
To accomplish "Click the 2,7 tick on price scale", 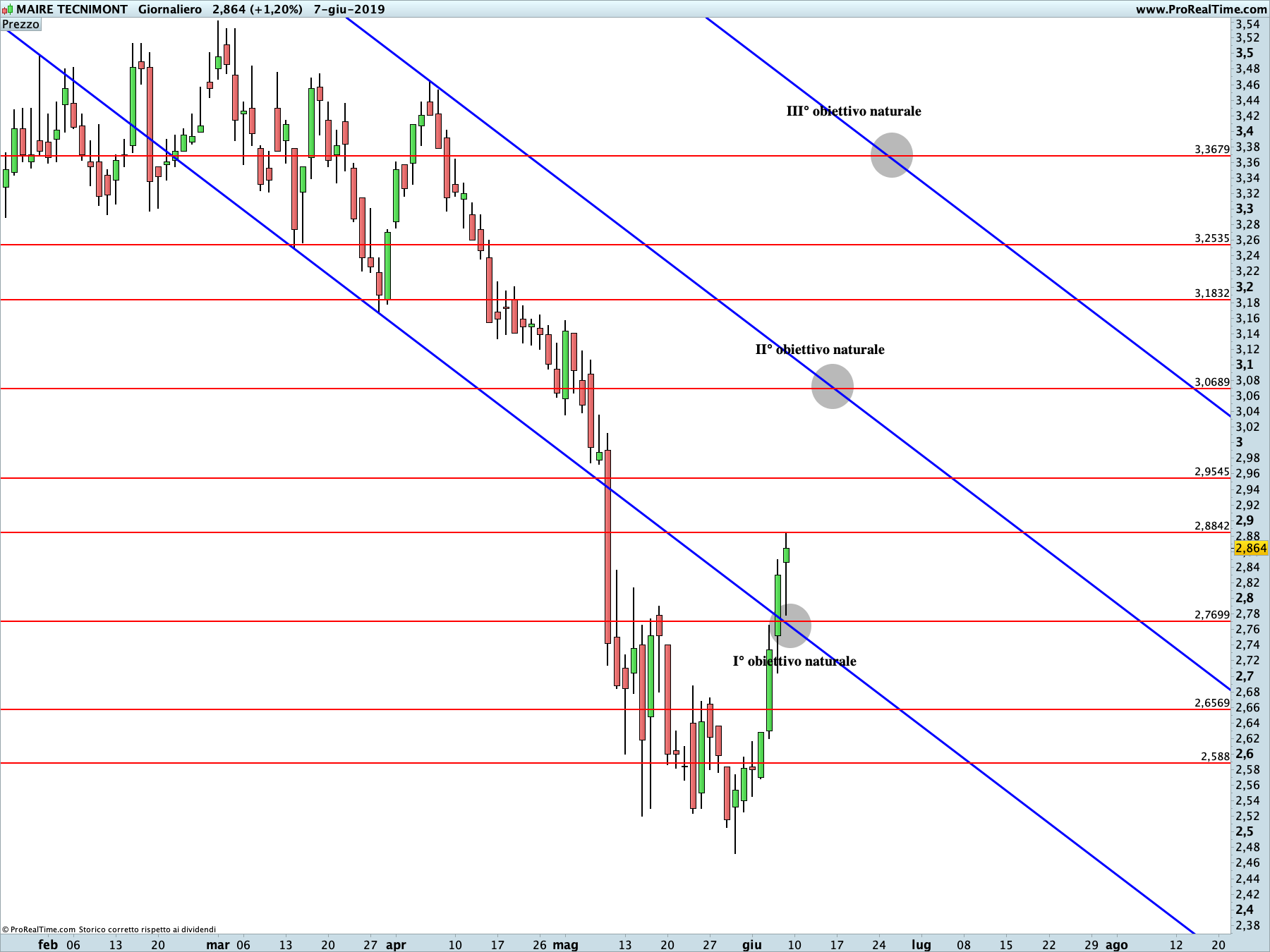I will 1245,676.
